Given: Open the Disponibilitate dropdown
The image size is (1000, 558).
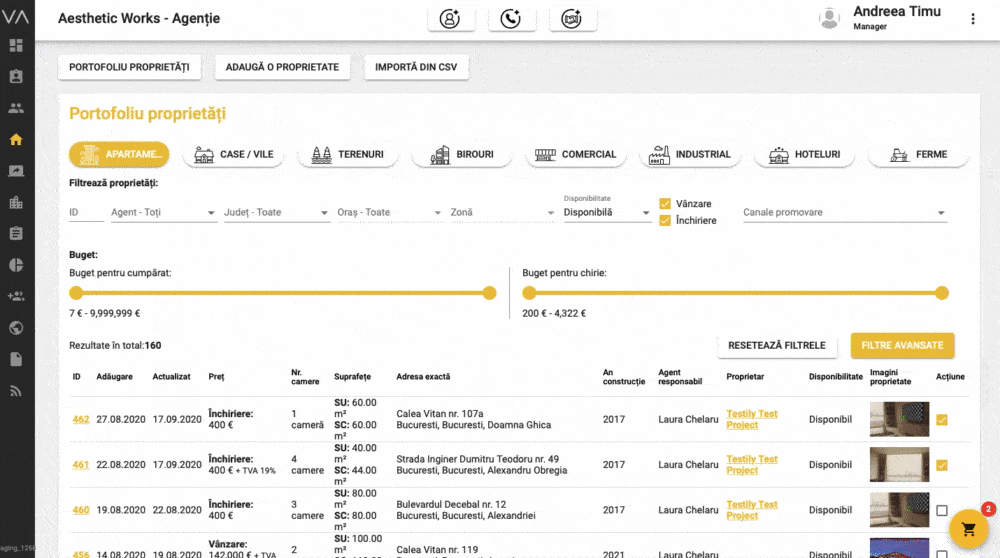Looking at the screenshot, I should (x=607, y=213).
